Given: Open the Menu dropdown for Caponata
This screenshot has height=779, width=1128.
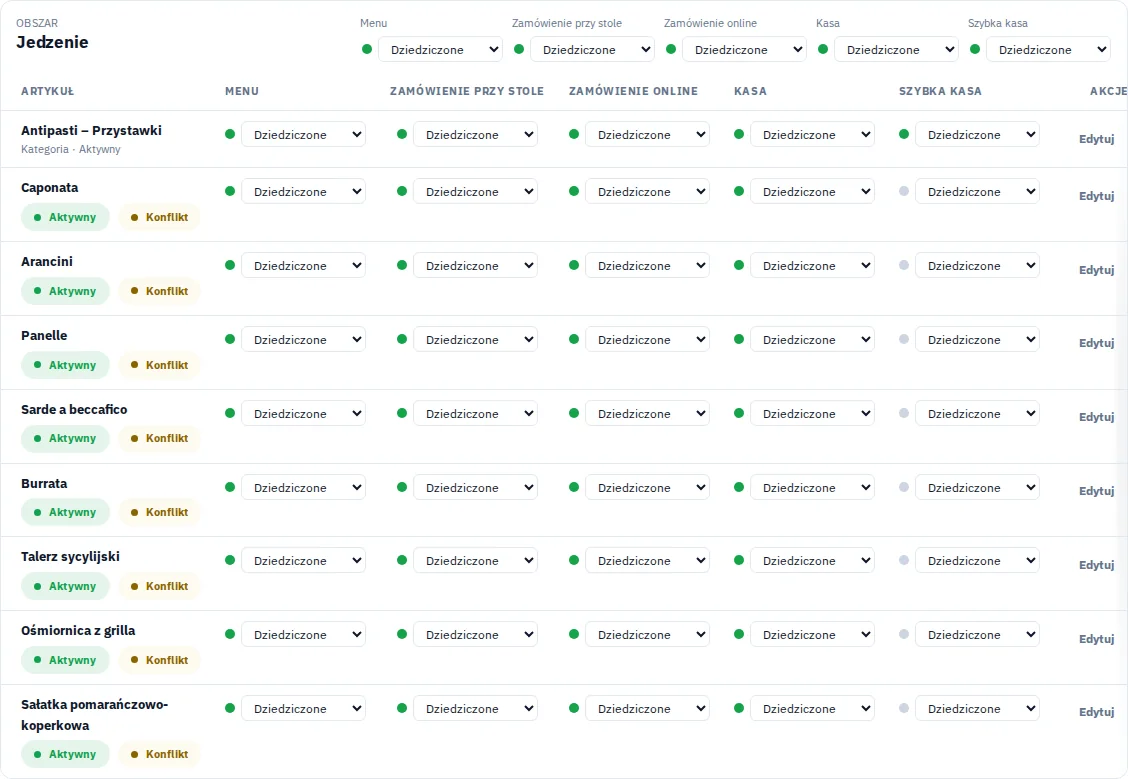Looking at the screenshot, I should (x=303, y=191).
